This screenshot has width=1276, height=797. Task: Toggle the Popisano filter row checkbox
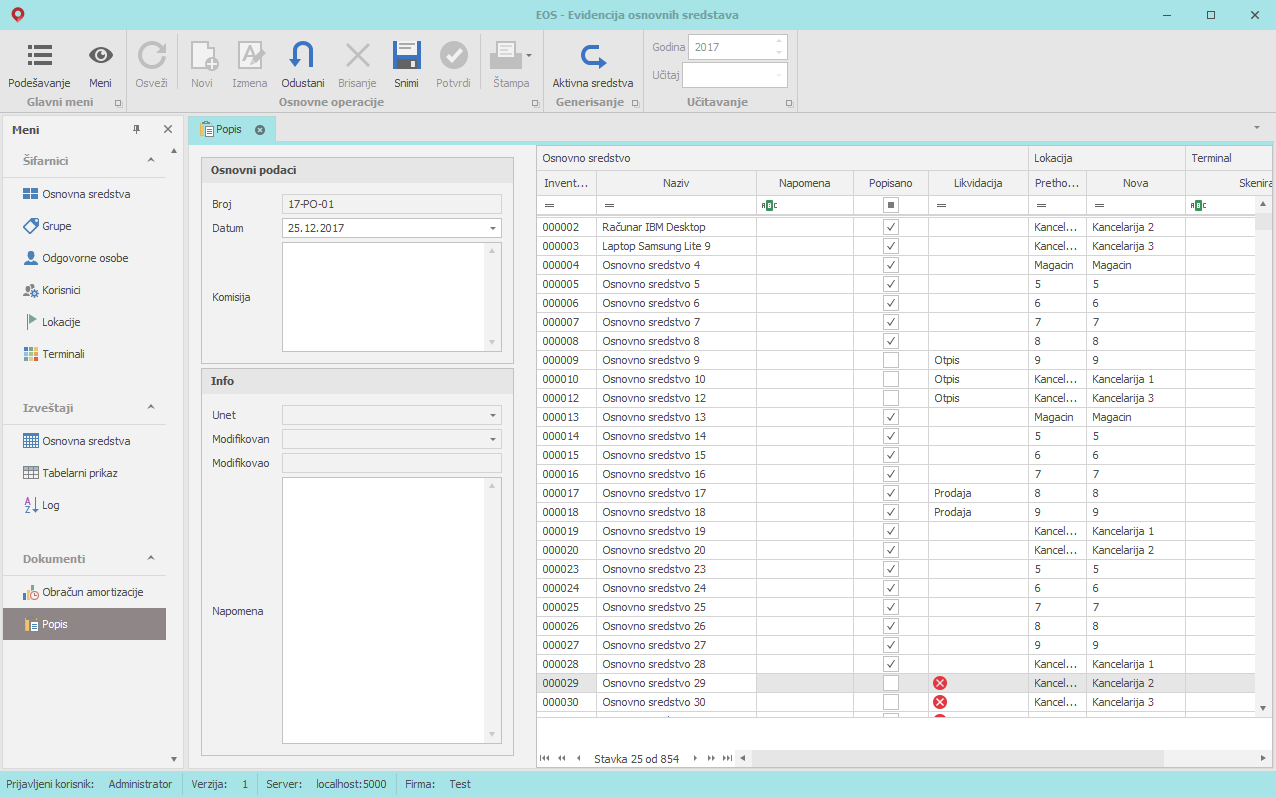[x=891, y=205]
